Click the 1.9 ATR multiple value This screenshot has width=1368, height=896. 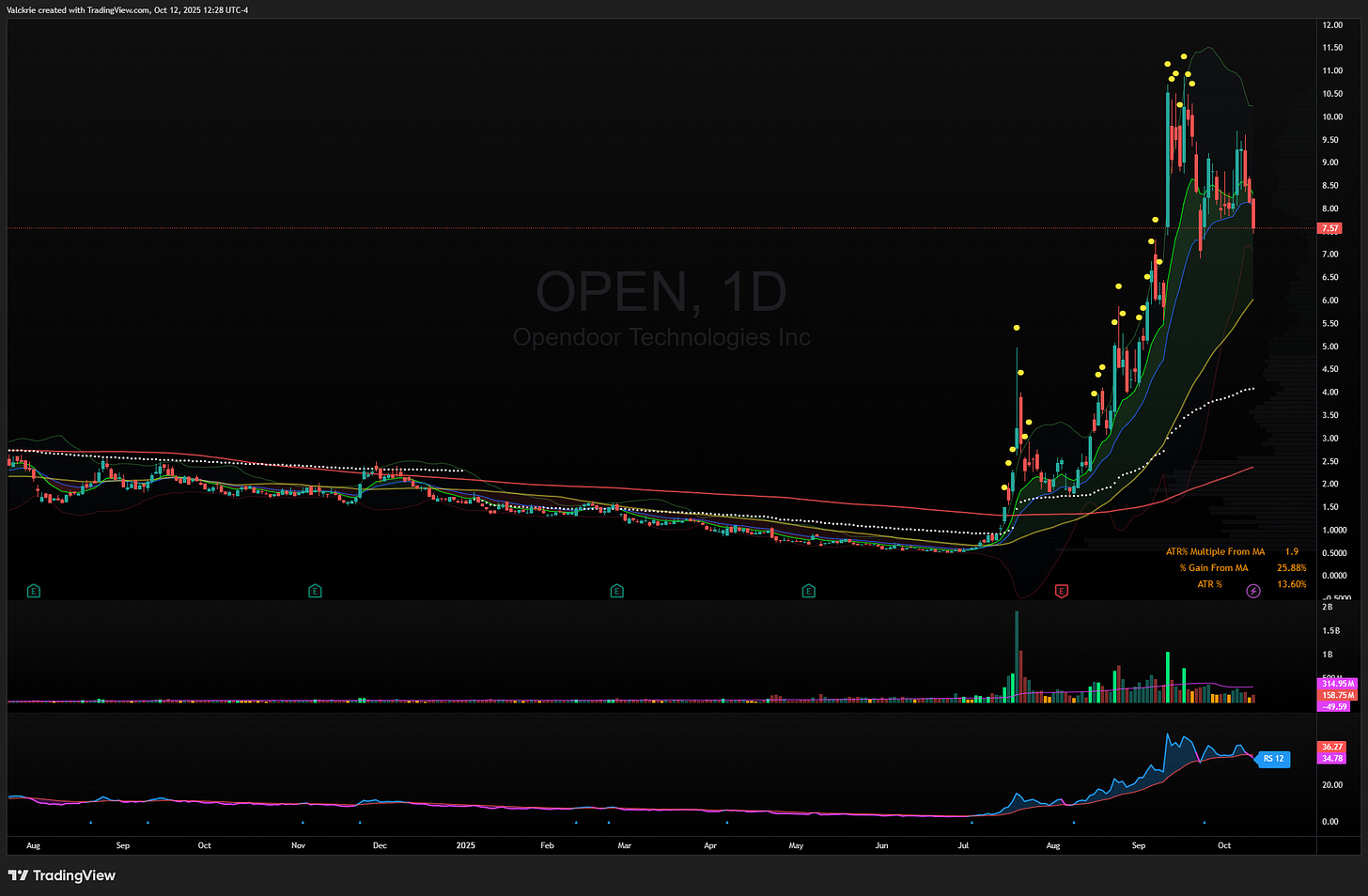click(1292, 552)
